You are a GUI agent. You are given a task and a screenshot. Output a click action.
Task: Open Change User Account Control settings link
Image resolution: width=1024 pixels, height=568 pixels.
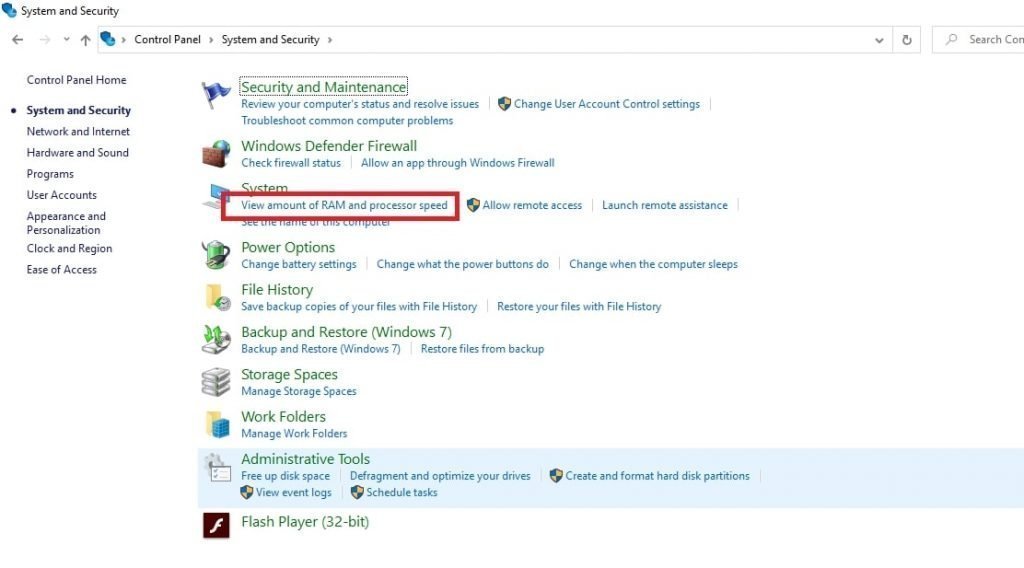(606, 104)
